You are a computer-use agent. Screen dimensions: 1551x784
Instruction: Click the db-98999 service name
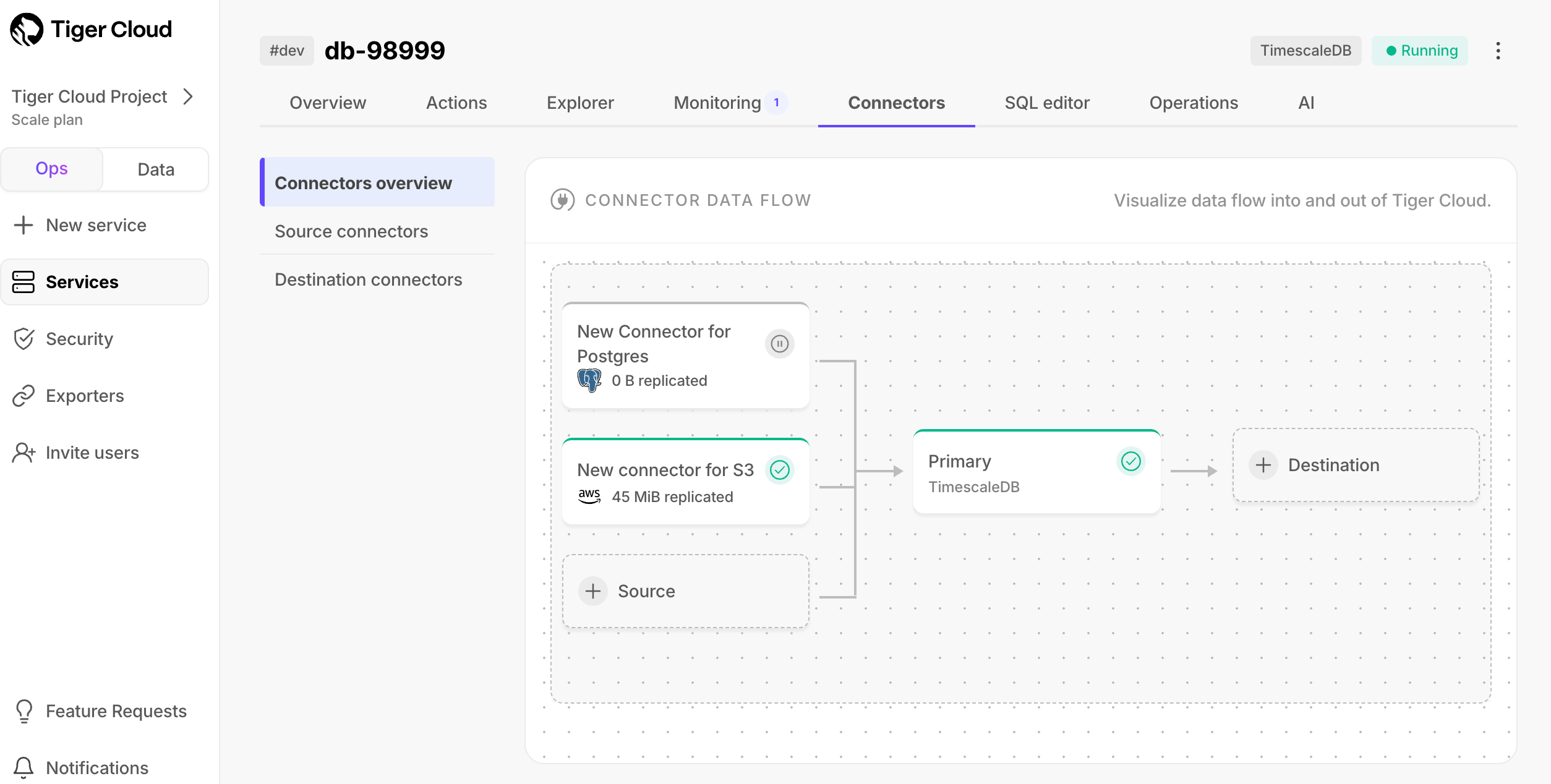tap(385, 51)
